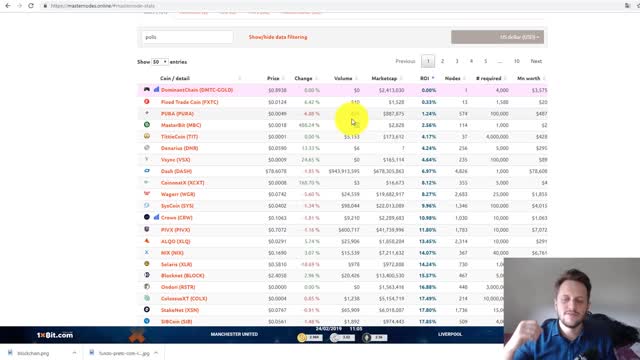Open the PIVX (PIVX) coin link
The width and height of the screenshot is (640, 360).
pos(176,230)
